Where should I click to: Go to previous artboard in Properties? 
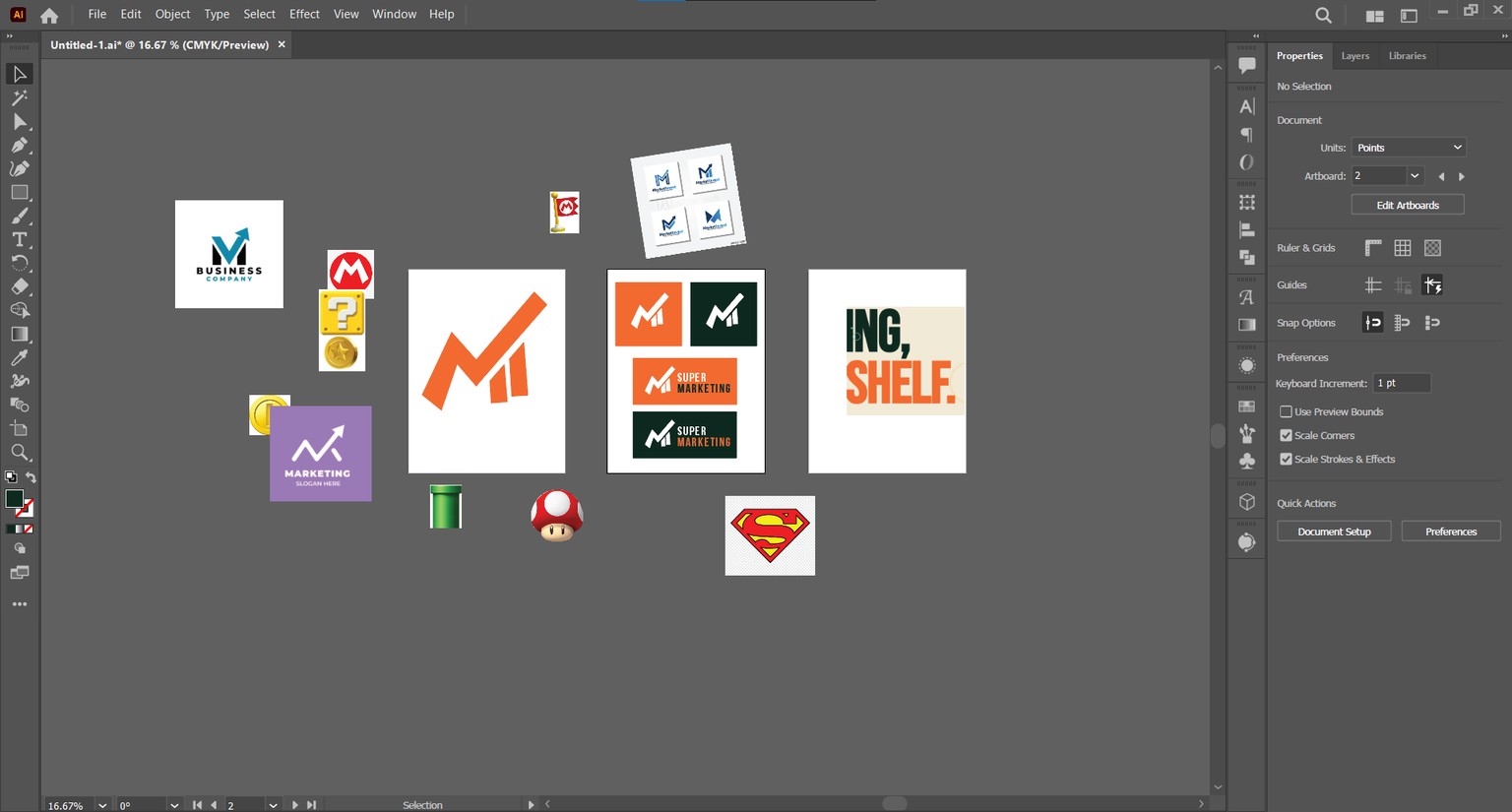click(x=1441, y=176)
